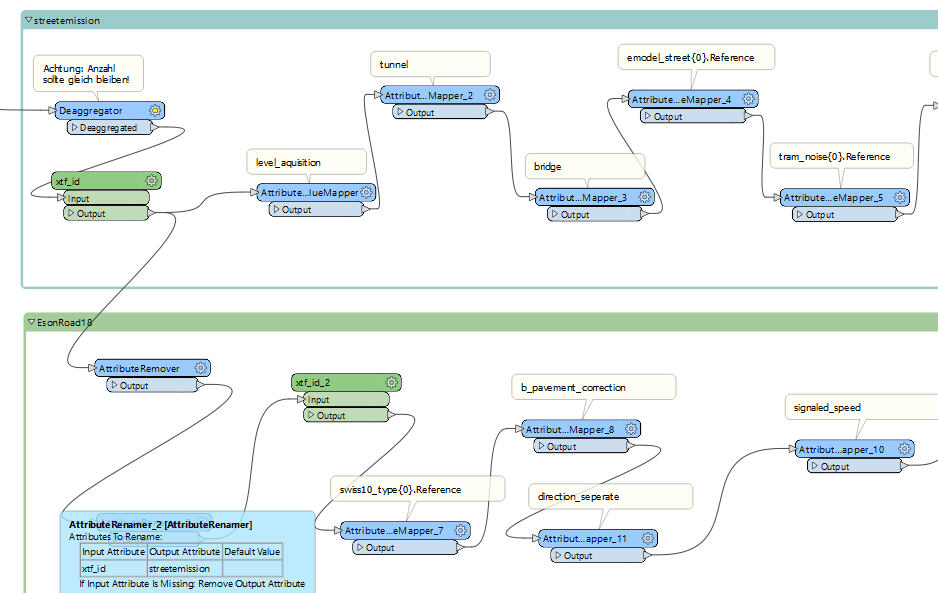Screen dimensions: 938x593
Task: Open the xtf_id_2 transformer gear icon
Action: tap(392, 381)
